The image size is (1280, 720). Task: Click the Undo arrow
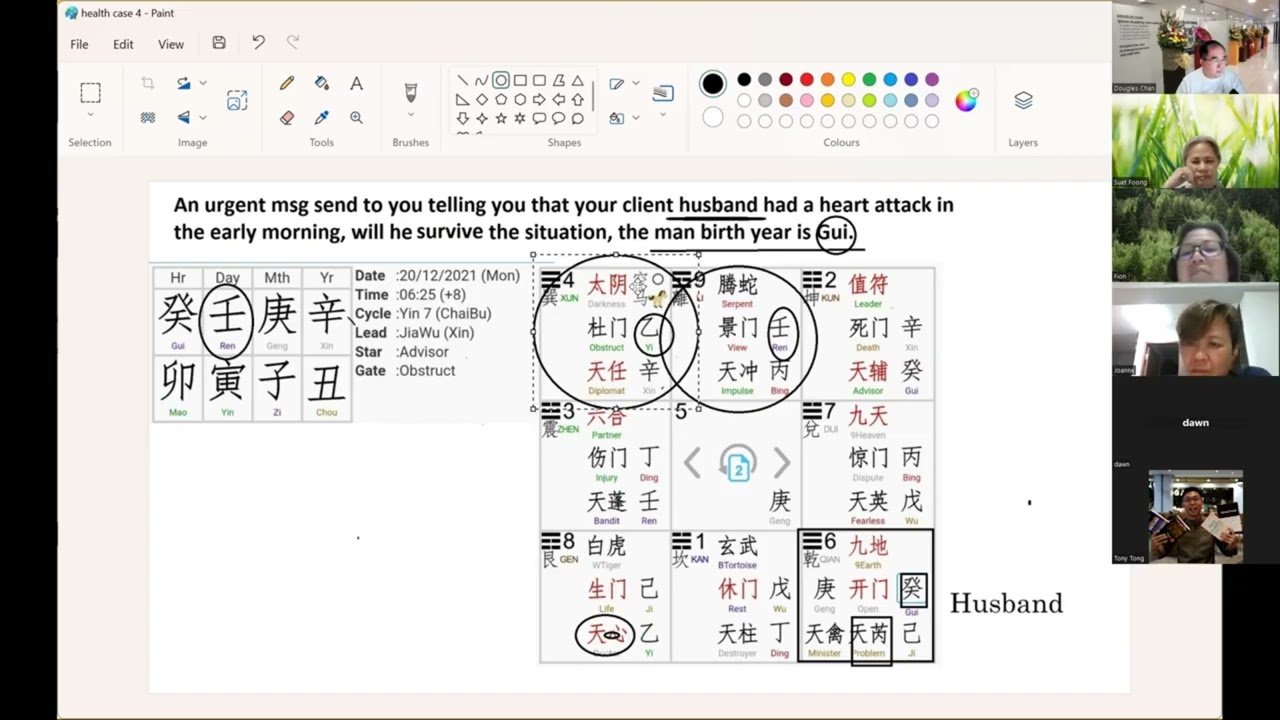[258, 42]
